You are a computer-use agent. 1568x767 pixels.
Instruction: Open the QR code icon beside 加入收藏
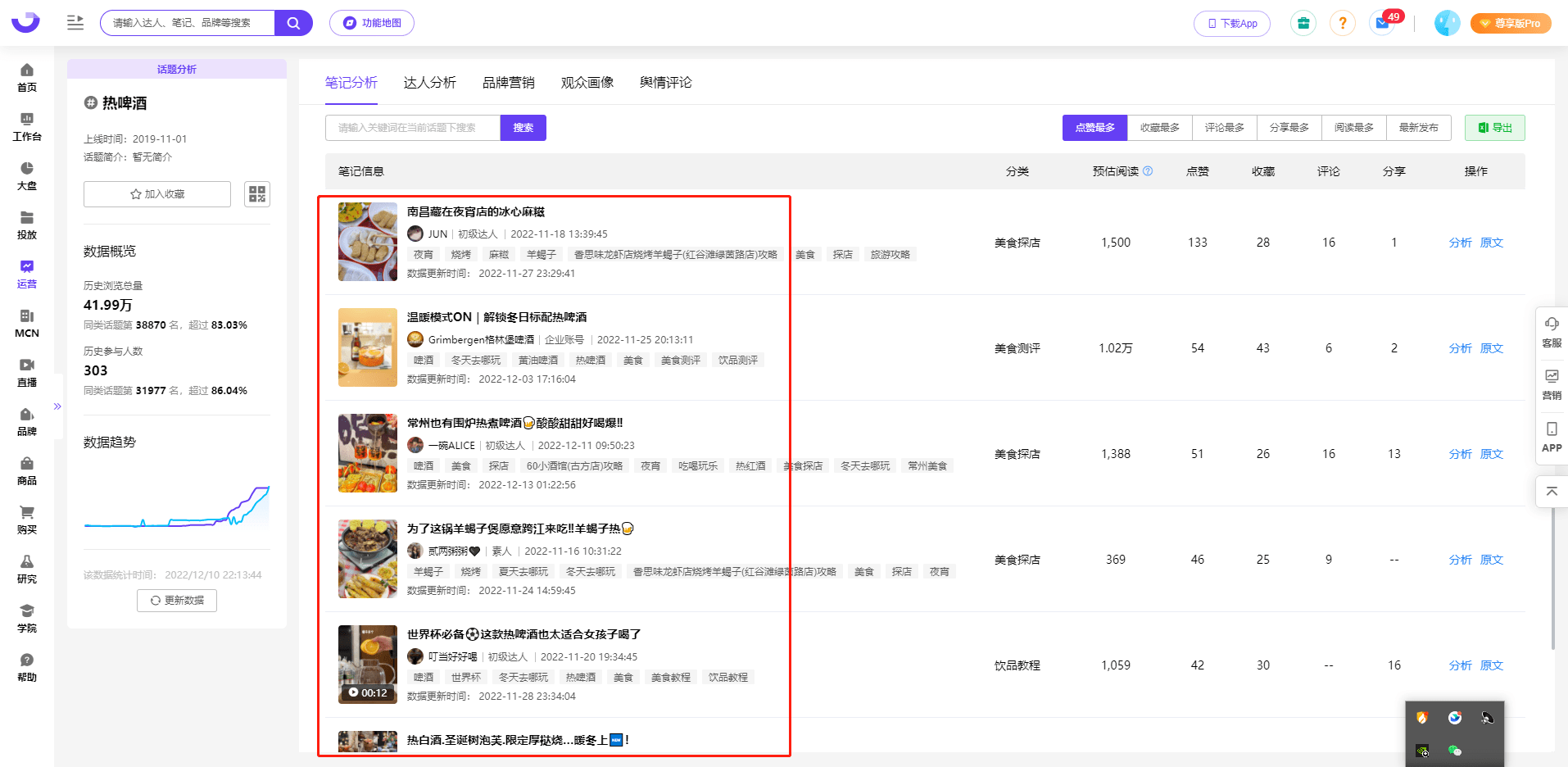click(257, 194)
